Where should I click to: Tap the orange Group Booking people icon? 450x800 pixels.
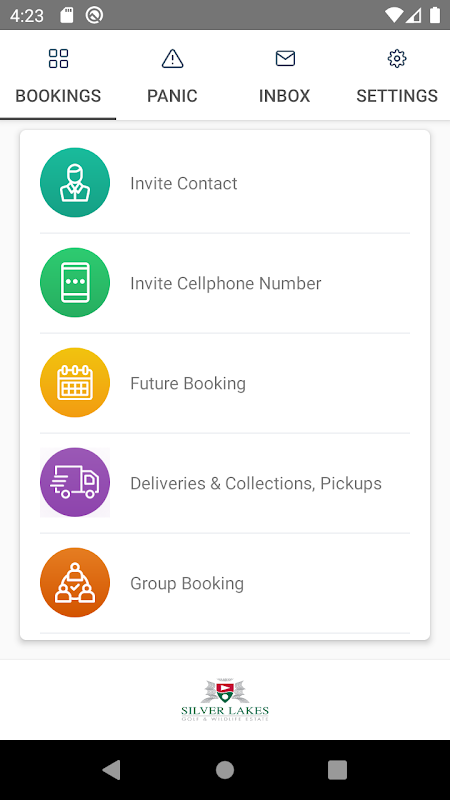tap(75, 583)
